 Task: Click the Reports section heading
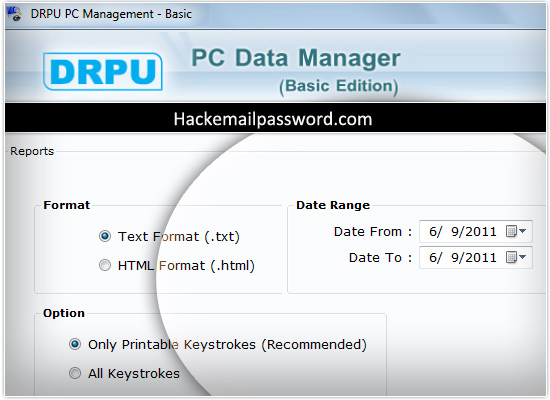[x=32, y=151]
